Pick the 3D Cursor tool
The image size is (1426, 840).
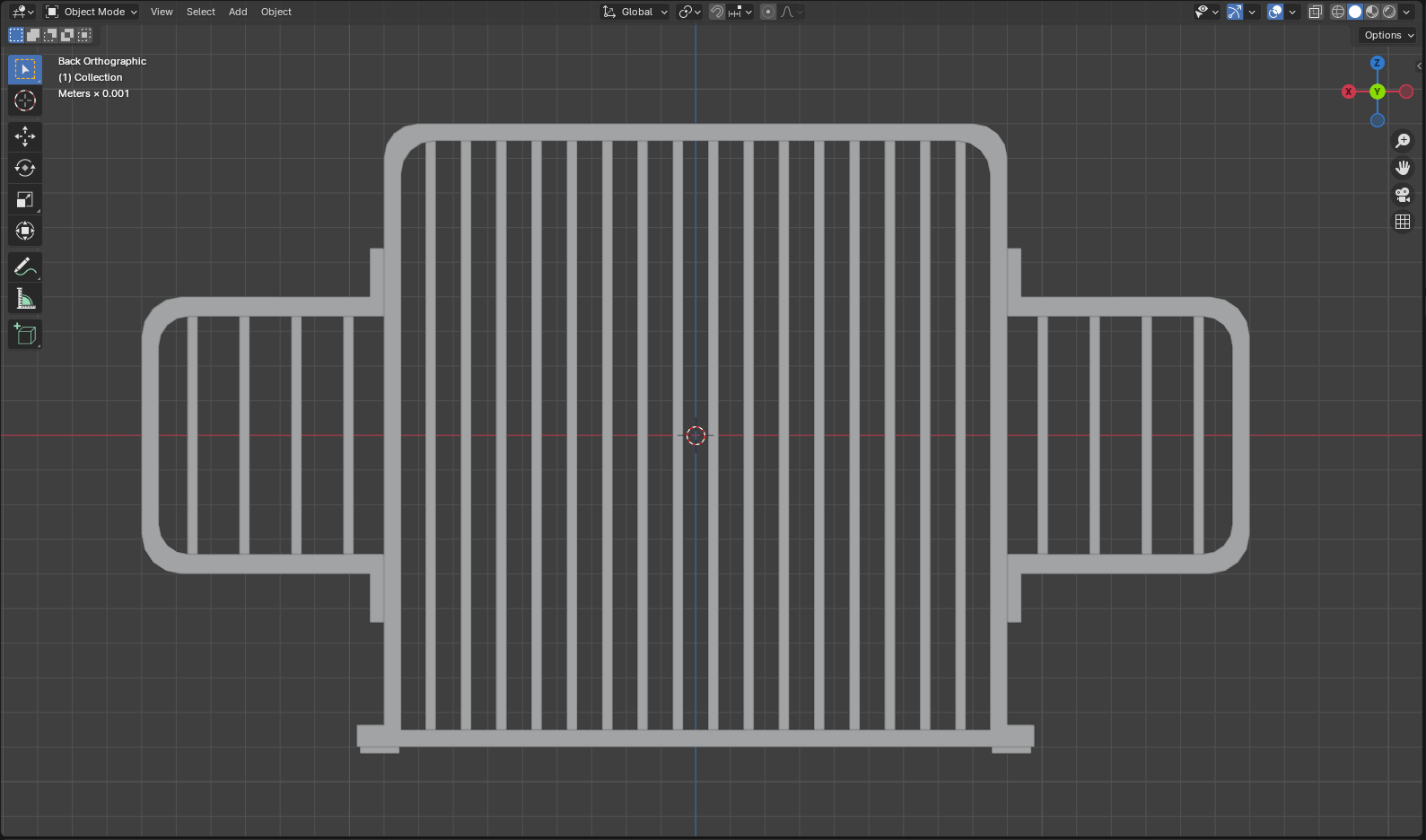tap(25, 101)
